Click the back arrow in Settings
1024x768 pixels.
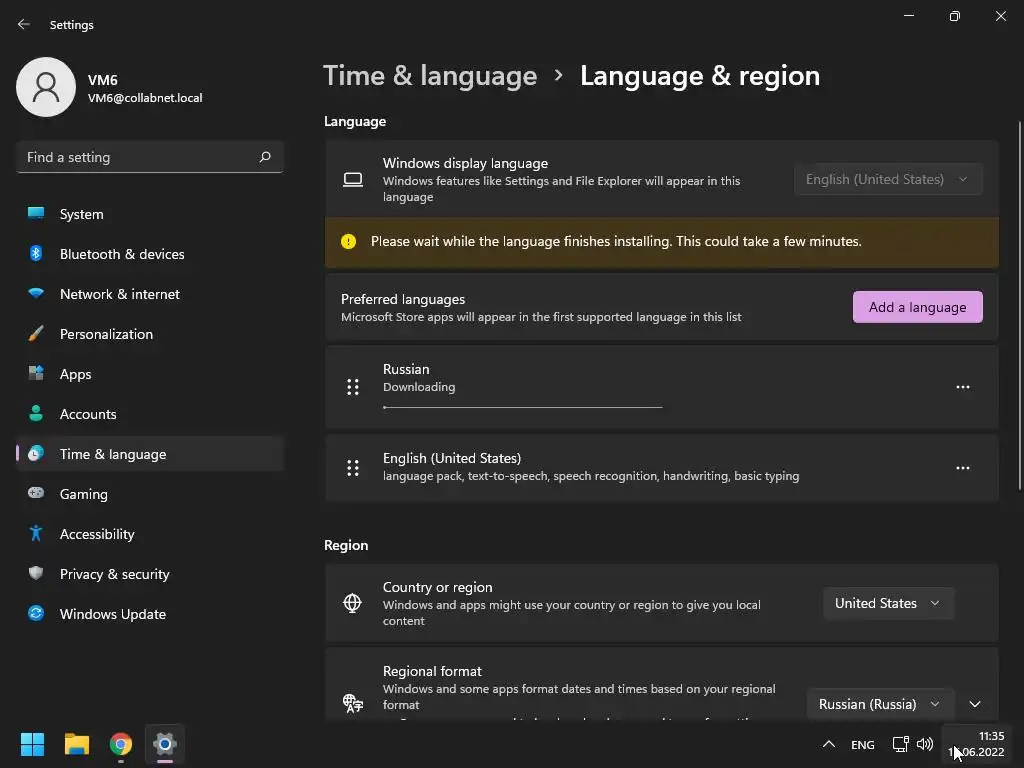point(24,24)
